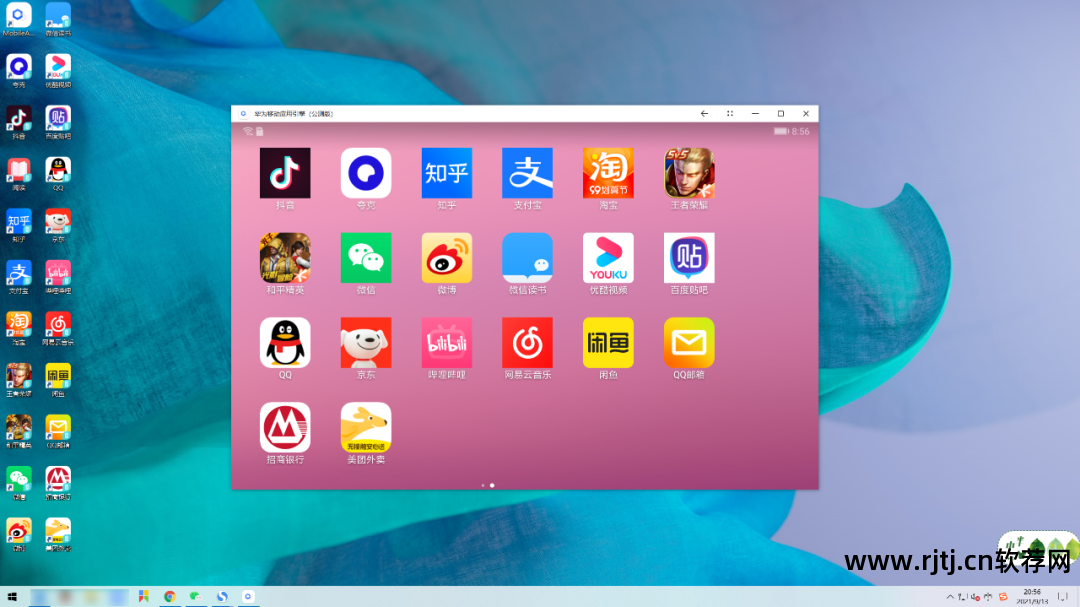Open Zhihu (知乎) in the engine window
Screen dimensions: 1080x607
pos(446,173)
